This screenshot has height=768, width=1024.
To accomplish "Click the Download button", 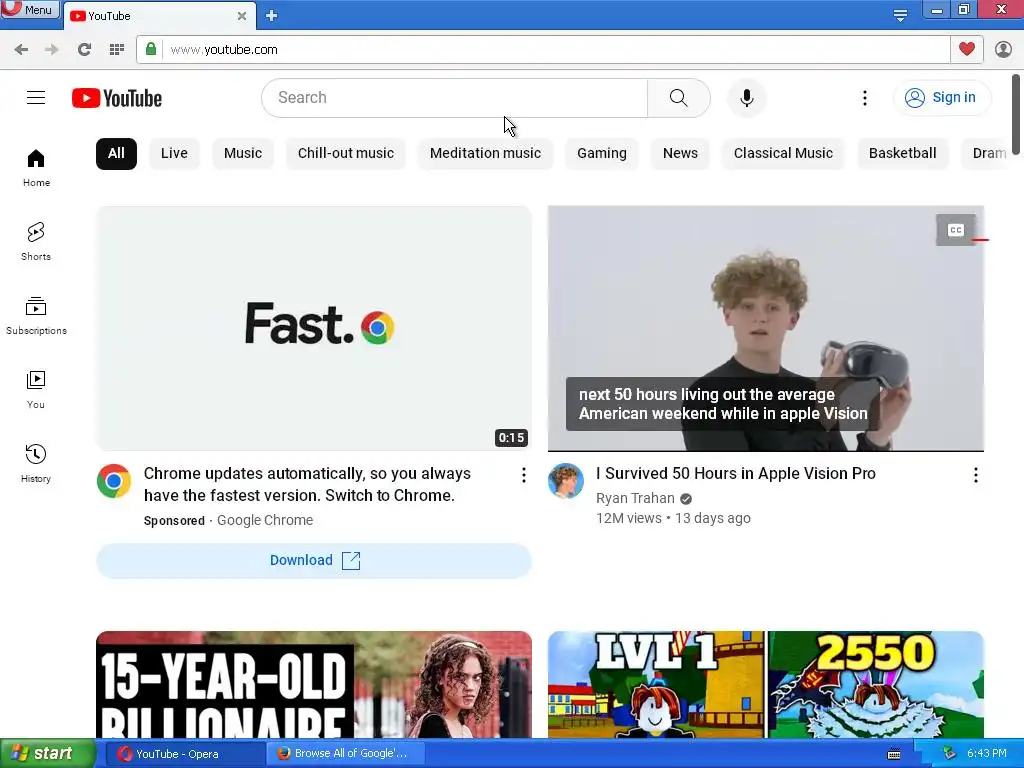I will (314, 560).
